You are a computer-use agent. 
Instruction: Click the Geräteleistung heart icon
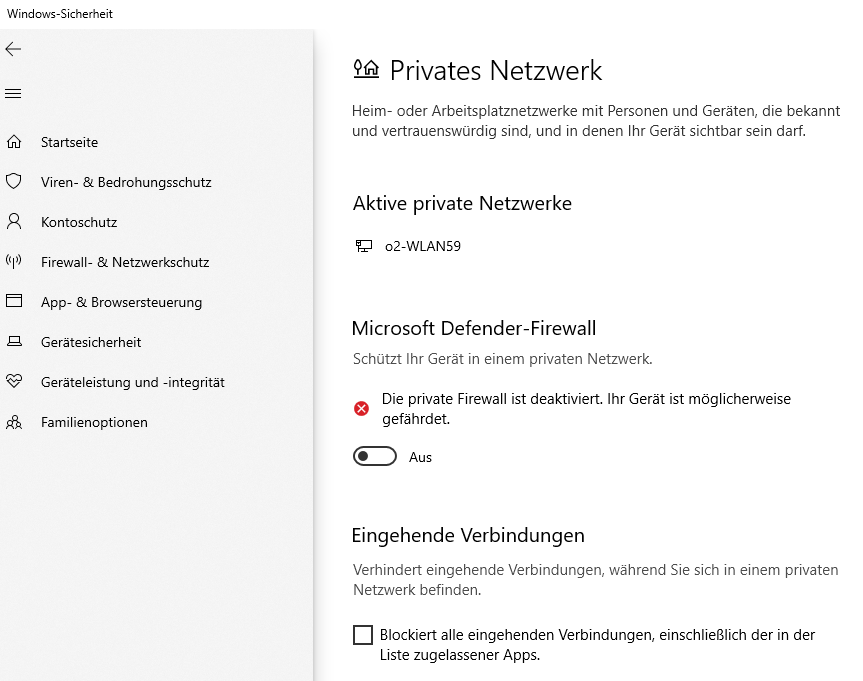[x=14, y=382]
